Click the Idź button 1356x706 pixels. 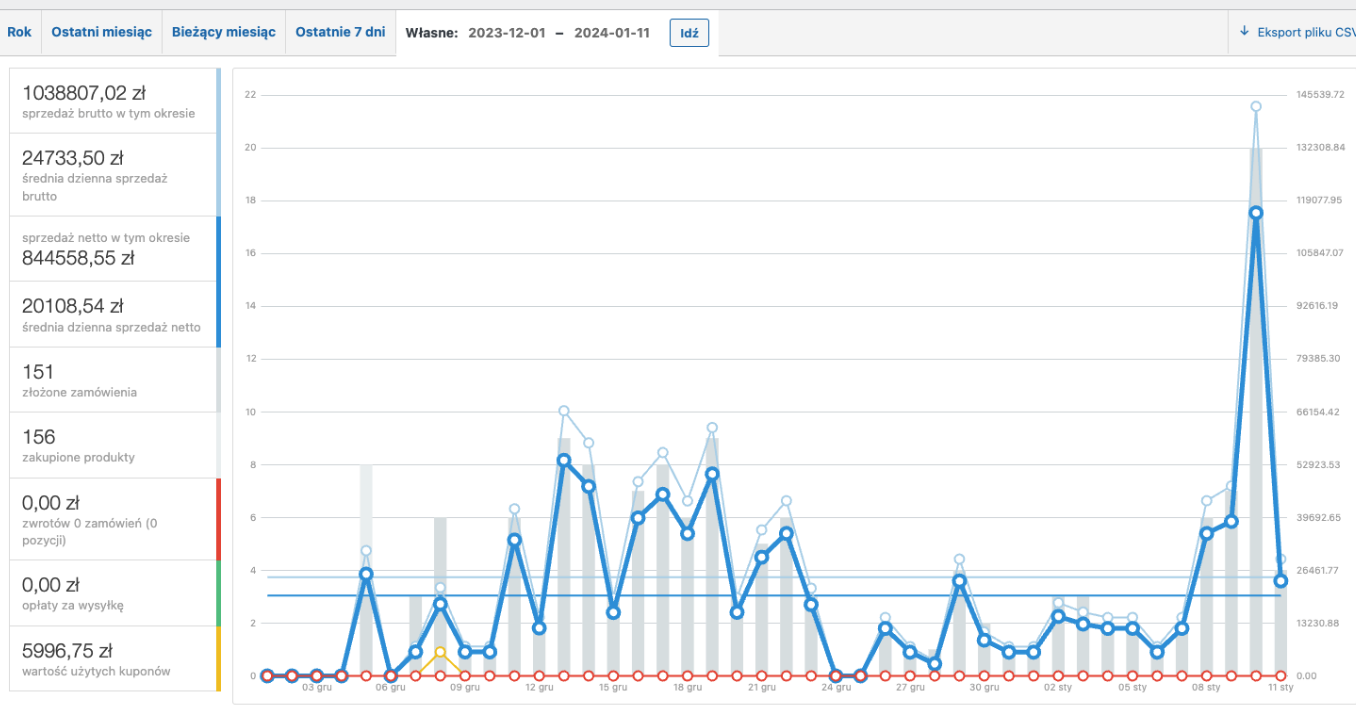689,33
